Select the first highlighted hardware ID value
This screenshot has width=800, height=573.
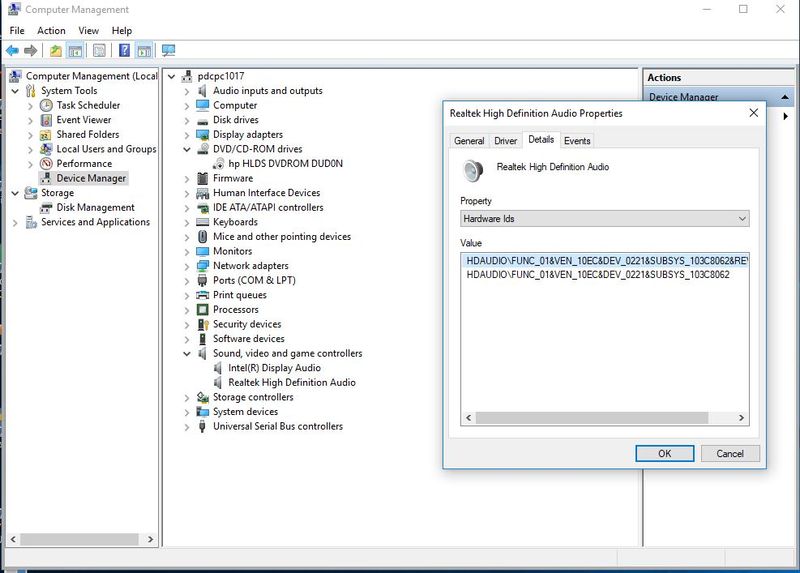click(x=606, y=260)
